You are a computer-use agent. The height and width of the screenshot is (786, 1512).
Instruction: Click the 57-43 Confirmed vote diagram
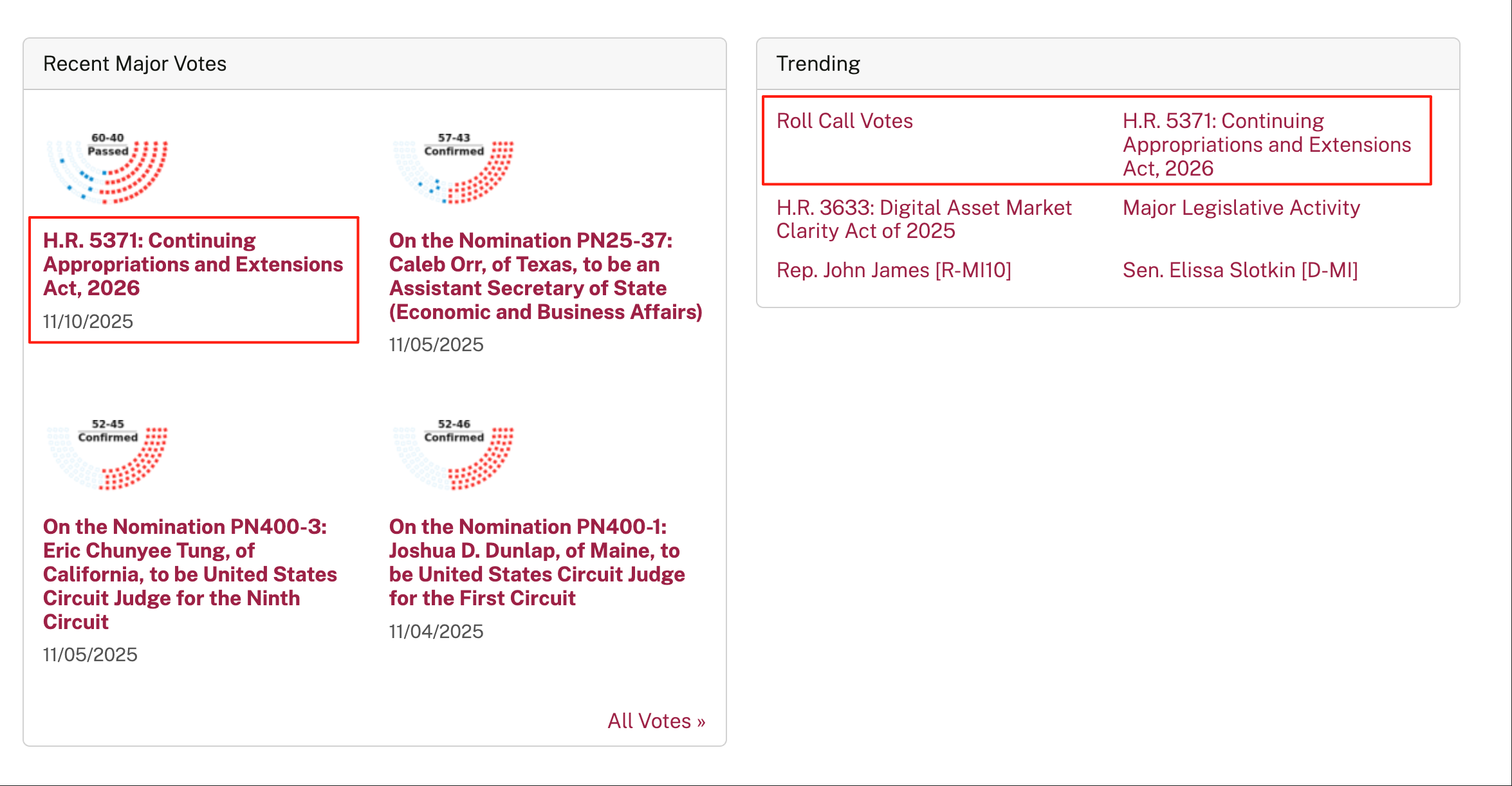[454, 169]
